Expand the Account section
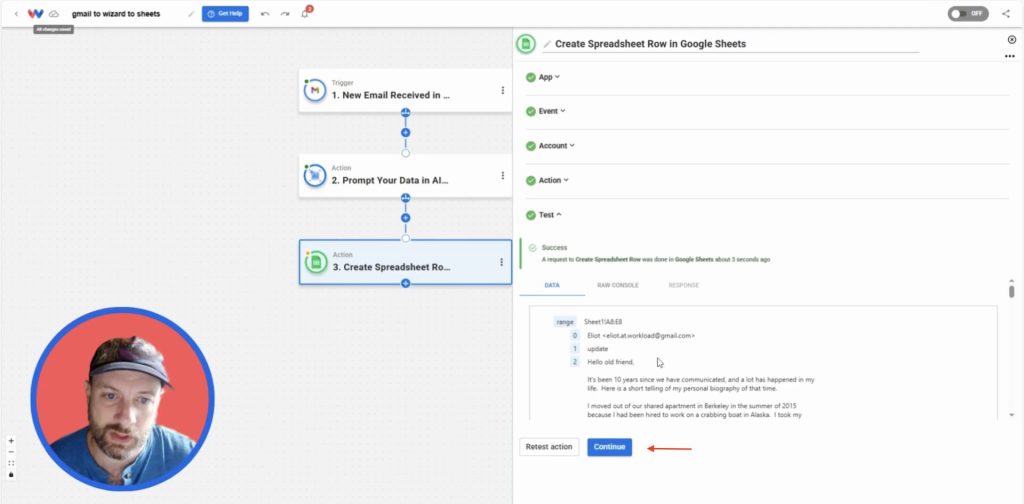1024x504 pixels. coord(556,146)
